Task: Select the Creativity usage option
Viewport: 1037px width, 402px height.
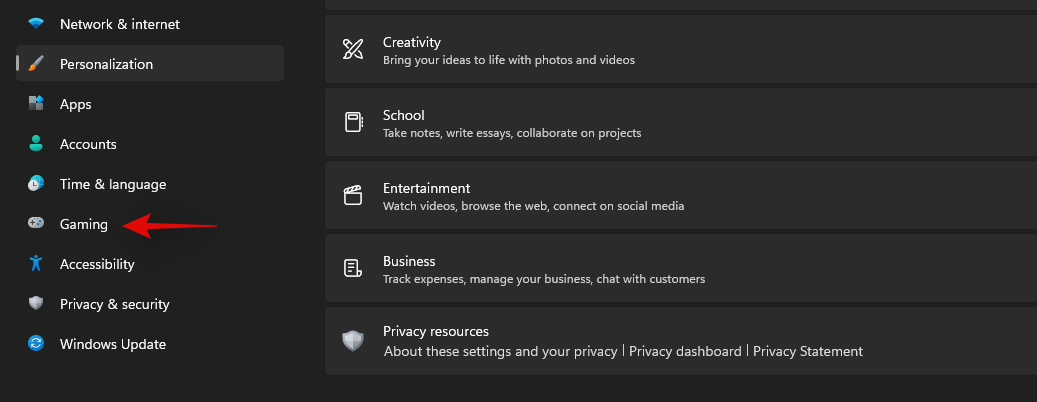Action: pyautogui.click(x=680, y=50)
